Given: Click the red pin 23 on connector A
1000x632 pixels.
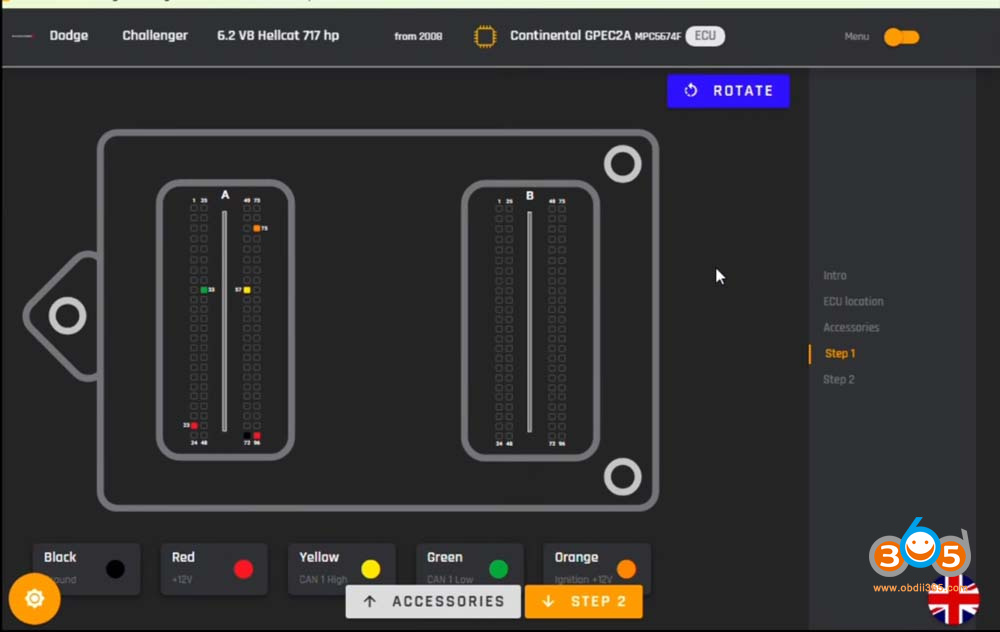Looking at the screenshot, I should coord(194,425).
